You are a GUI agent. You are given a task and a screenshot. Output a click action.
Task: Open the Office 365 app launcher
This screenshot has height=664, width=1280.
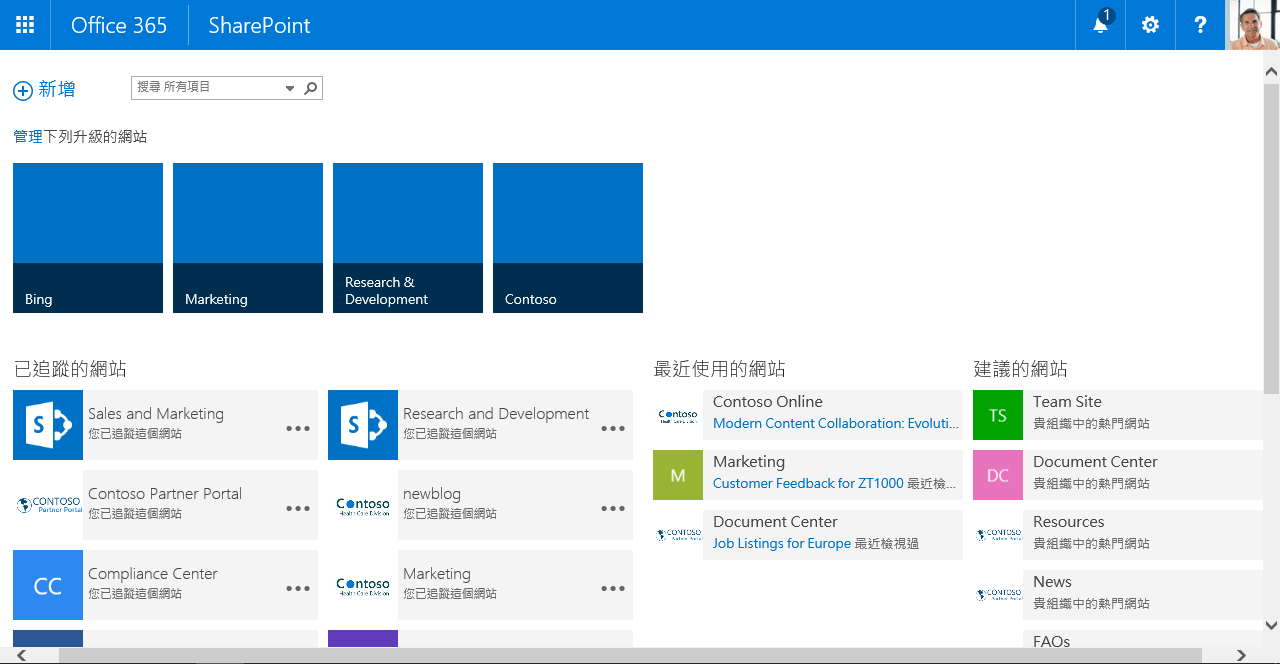point(25,25)
